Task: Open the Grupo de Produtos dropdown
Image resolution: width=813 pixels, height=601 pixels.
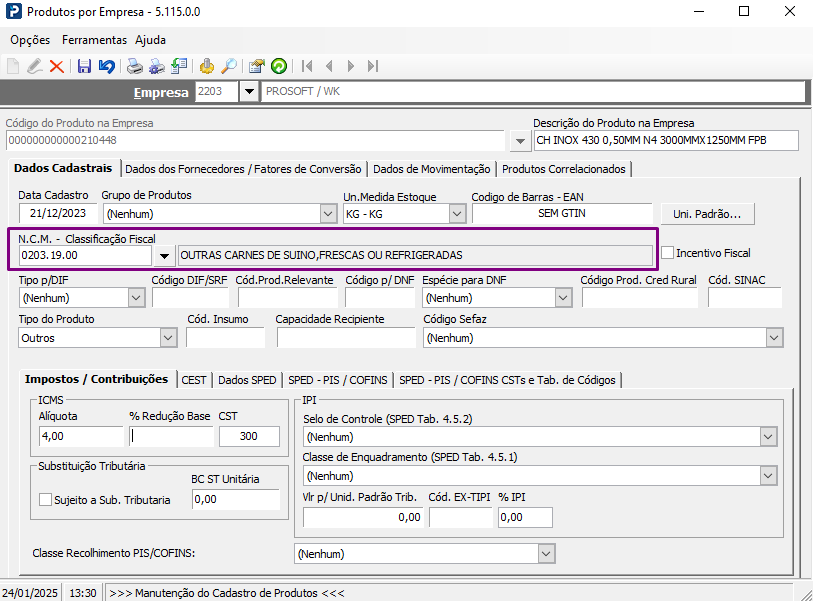Action: [x=220, y=214]
